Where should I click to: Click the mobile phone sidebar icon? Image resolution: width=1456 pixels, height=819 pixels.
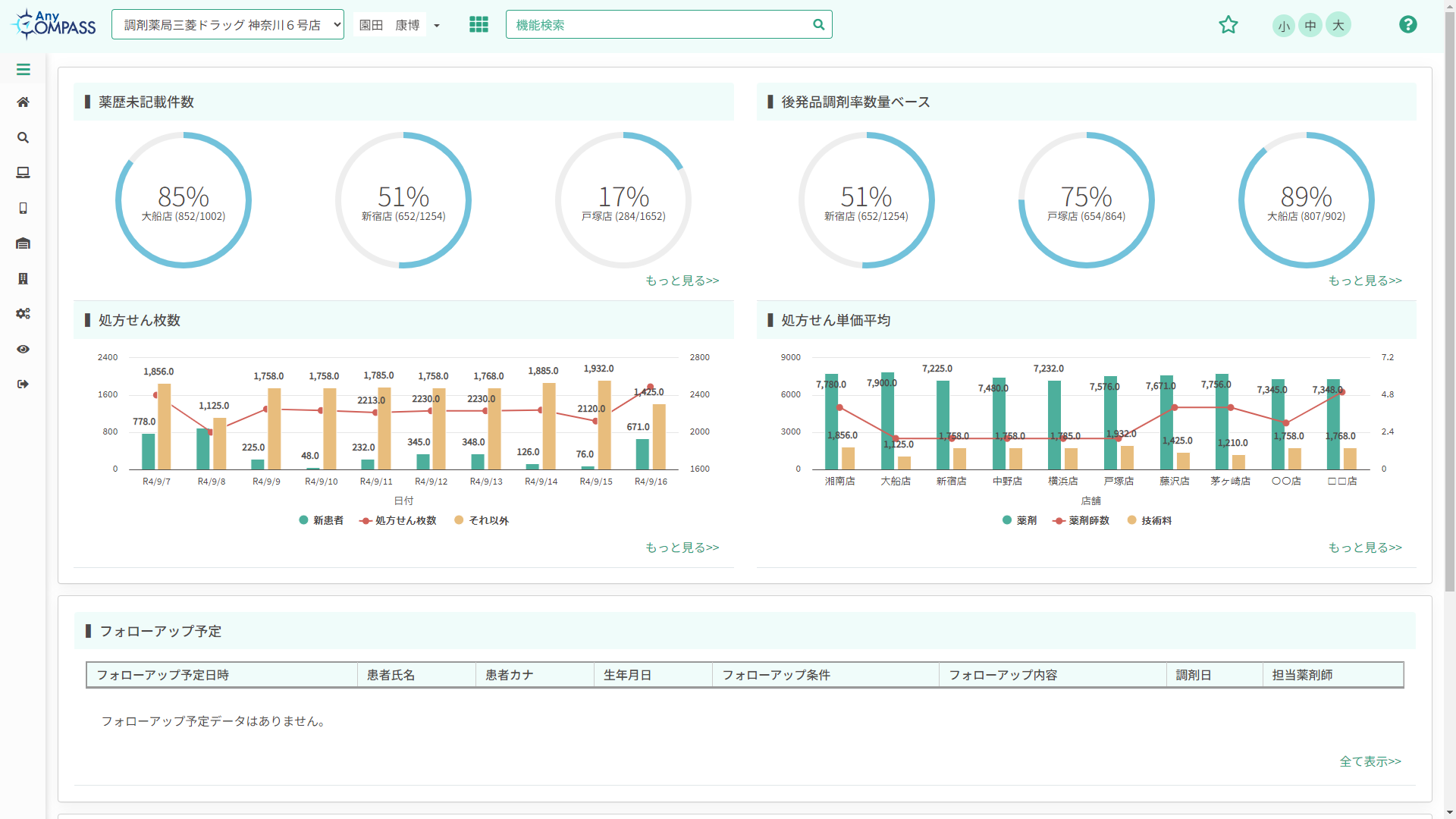click(x=24, y=209)
